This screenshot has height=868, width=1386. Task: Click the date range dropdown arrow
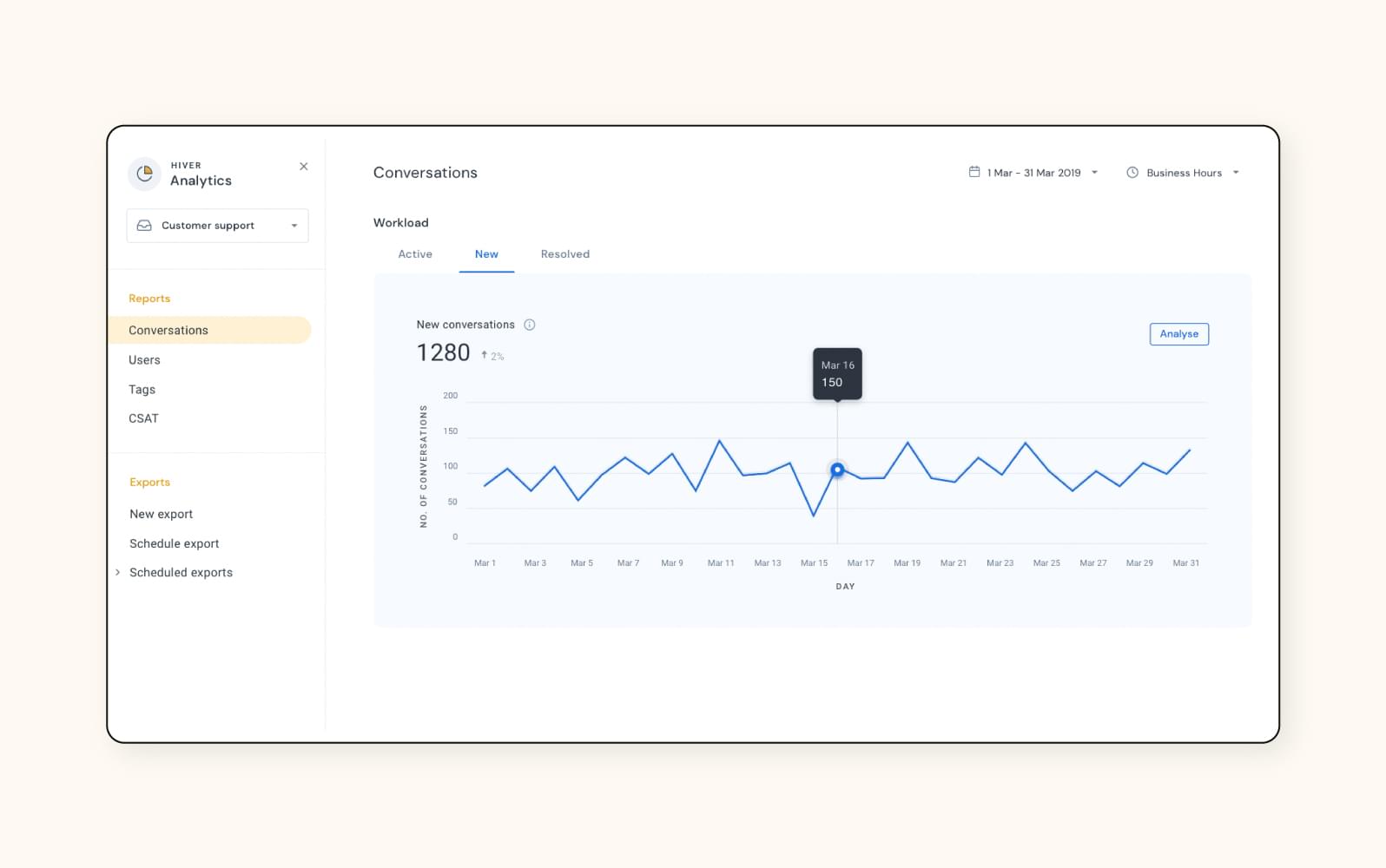1094,173
